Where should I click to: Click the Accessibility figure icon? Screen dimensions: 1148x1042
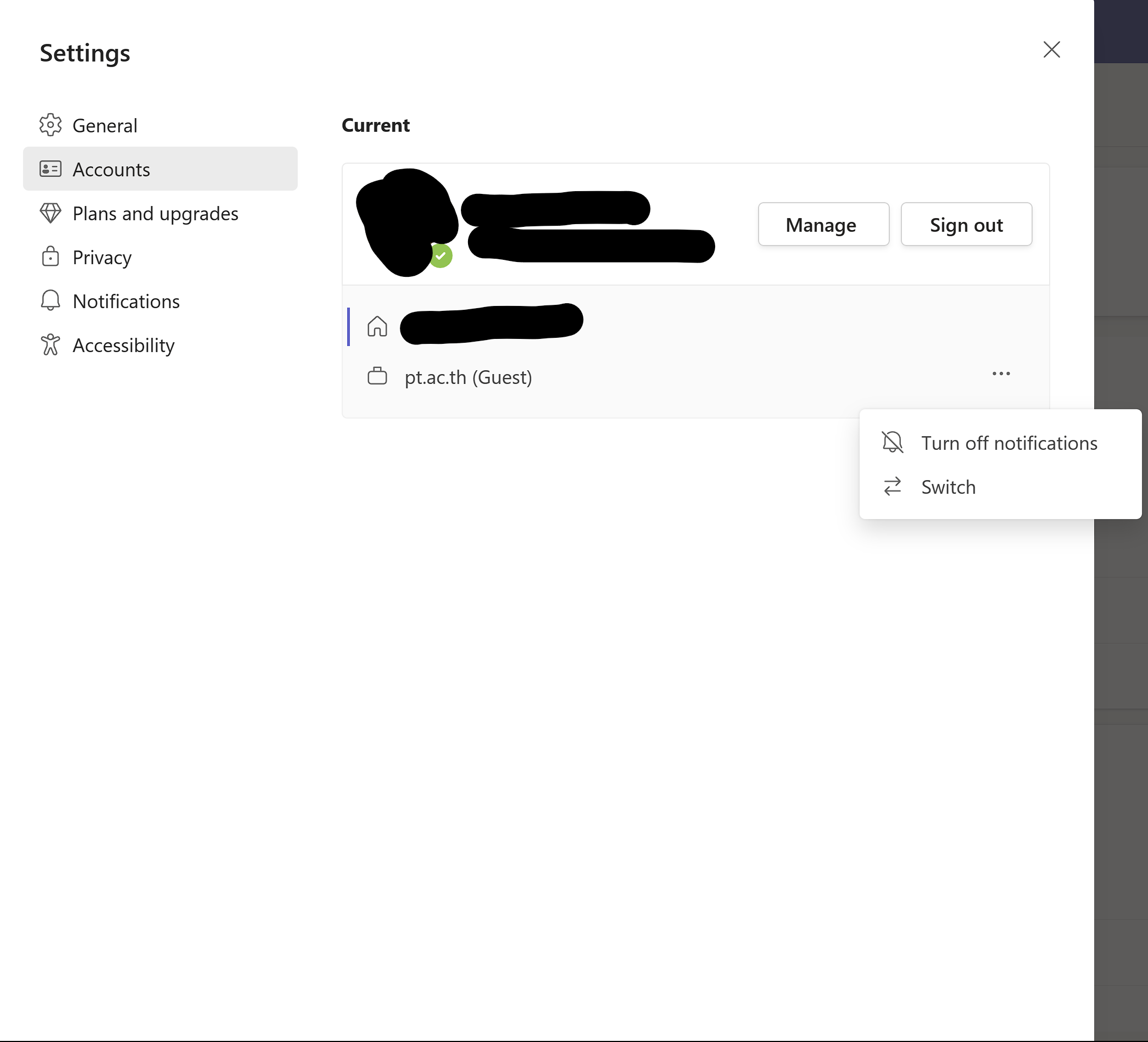click(50, 344)
